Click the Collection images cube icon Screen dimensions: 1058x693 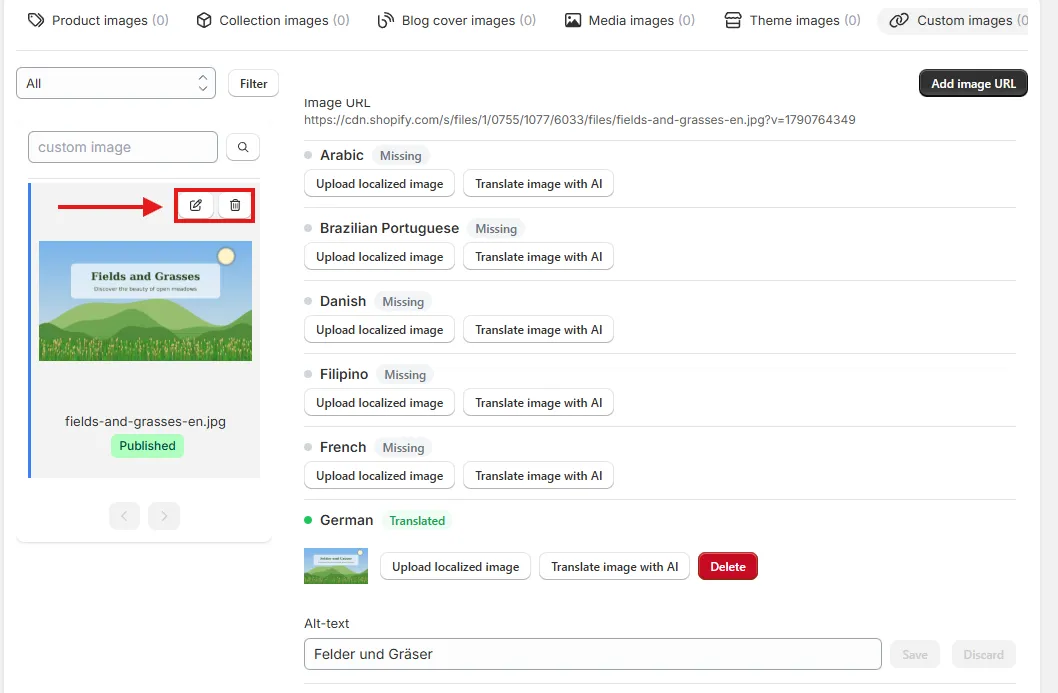[x=204, y=20]
